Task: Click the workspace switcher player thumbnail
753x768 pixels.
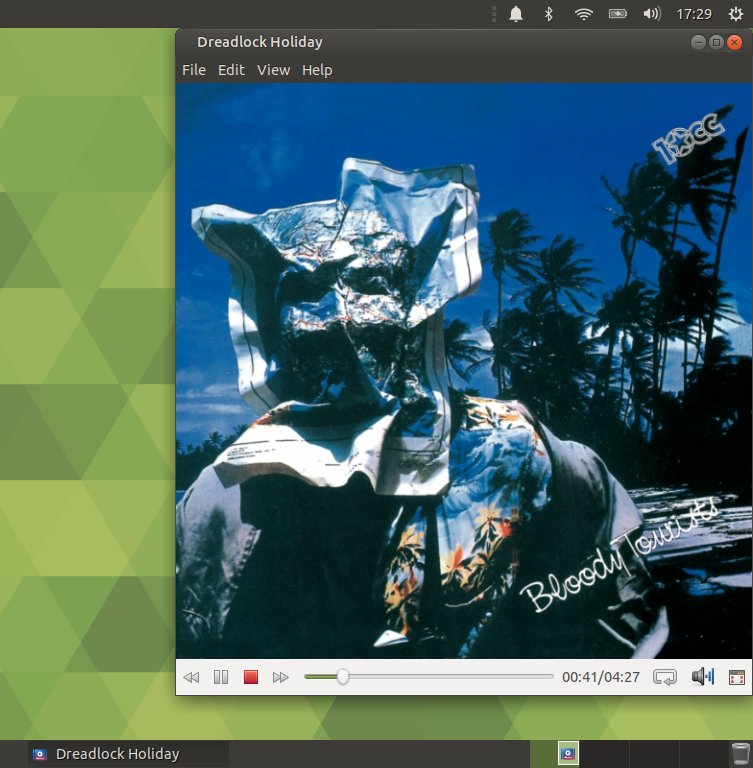Action: click(568, 753)
